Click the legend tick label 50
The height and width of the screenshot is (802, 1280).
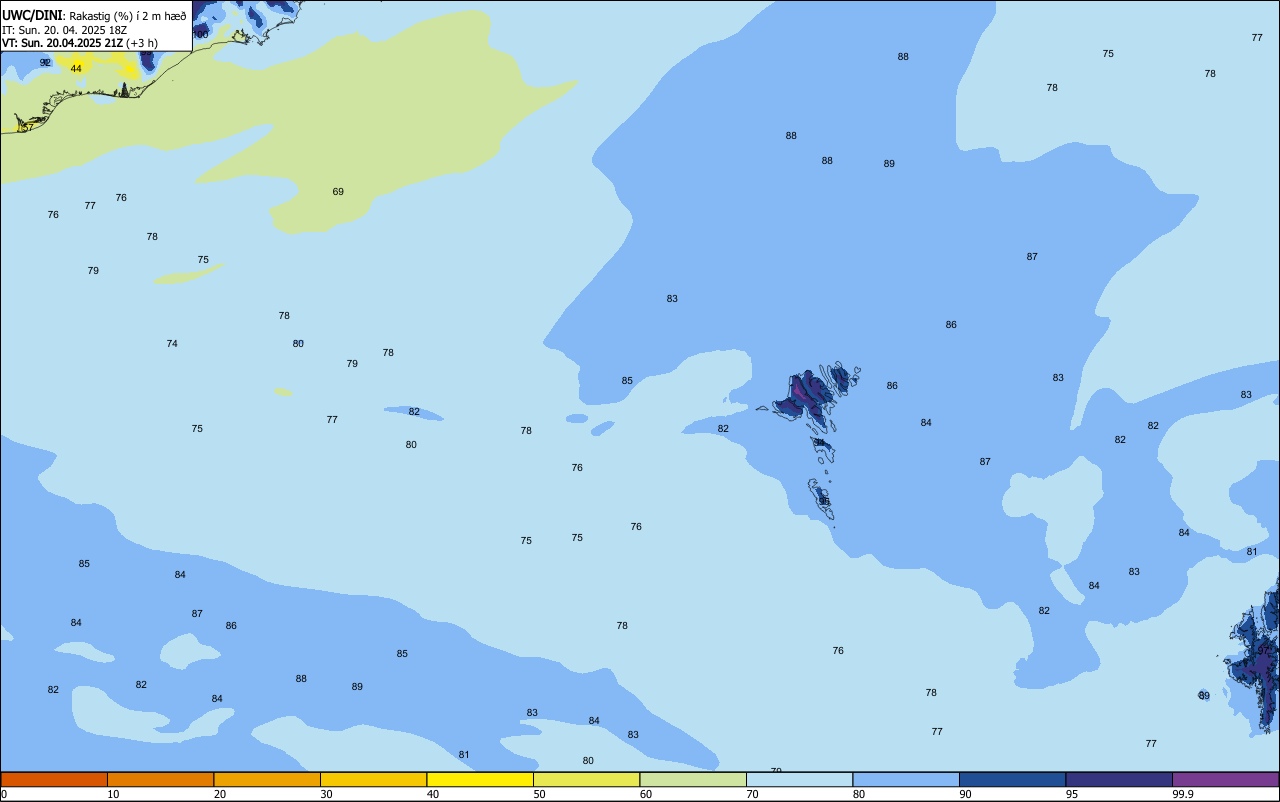point(539,794)
